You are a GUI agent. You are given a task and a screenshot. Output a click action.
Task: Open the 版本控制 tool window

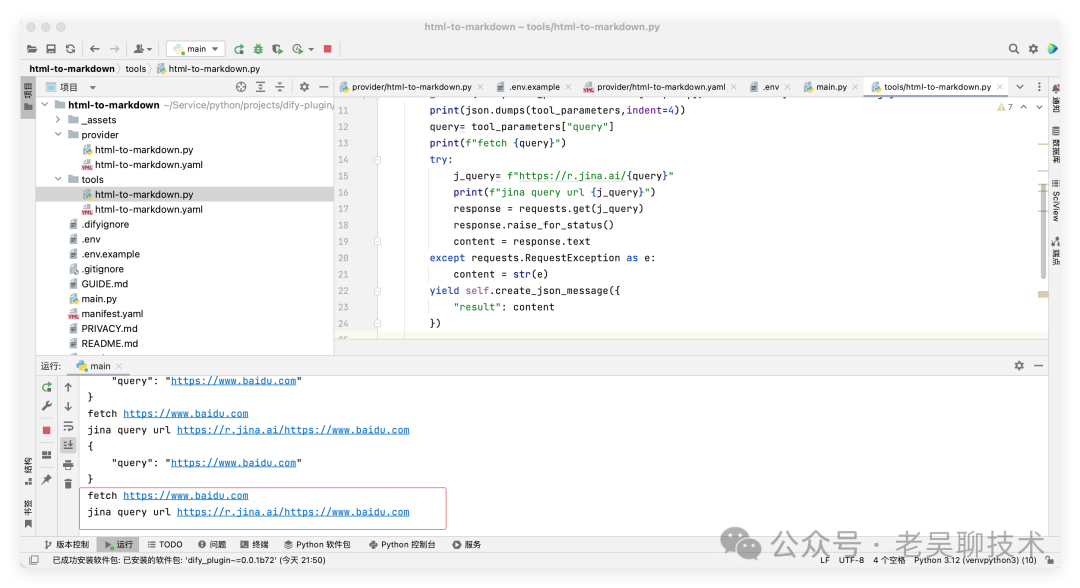coord(67,545)
